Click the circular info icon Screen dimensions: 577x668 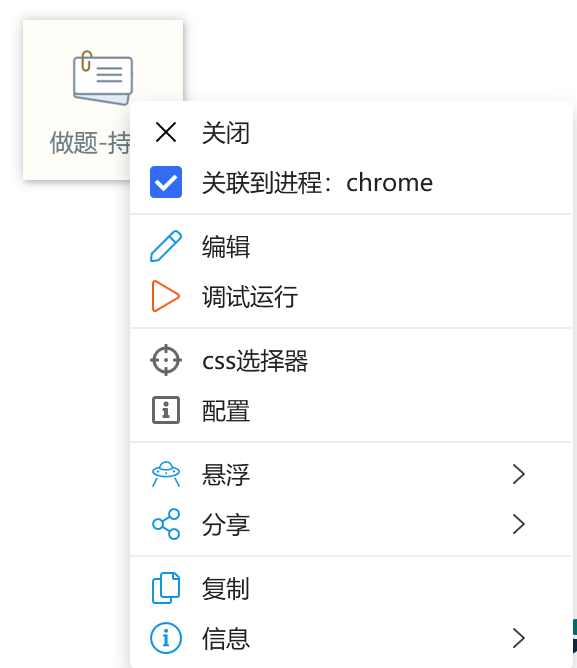(x=166, y=638)
